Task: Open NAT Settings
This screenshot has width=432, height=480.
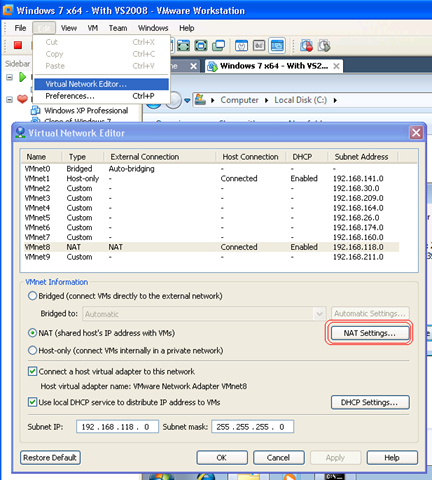Action: pos(369,333)
